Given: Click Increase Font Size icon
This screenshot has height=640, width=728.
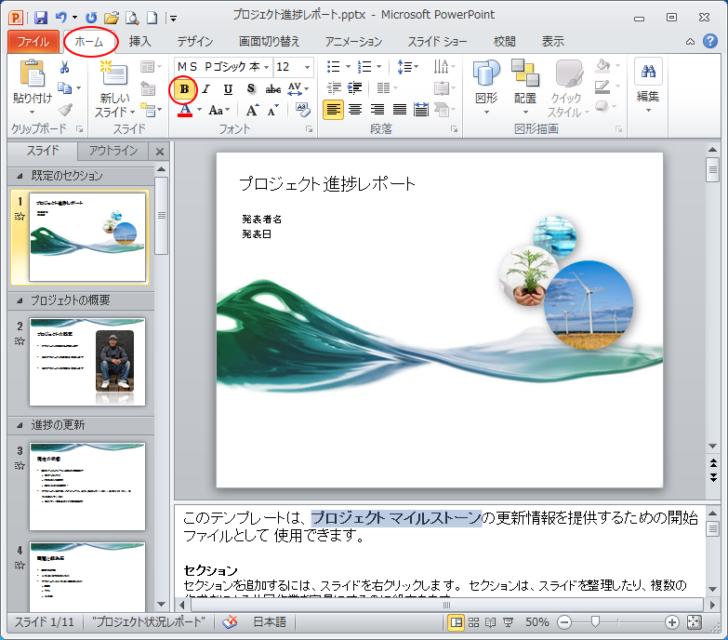Looking at the screenshot, I should [252, 110].
